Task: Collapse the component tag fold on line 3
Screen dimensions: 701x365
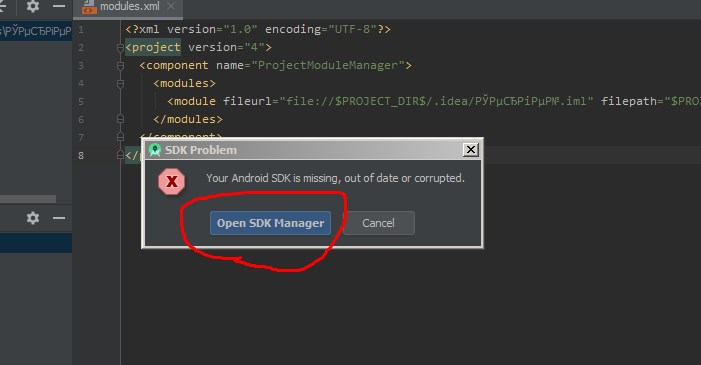Action: 120,66
